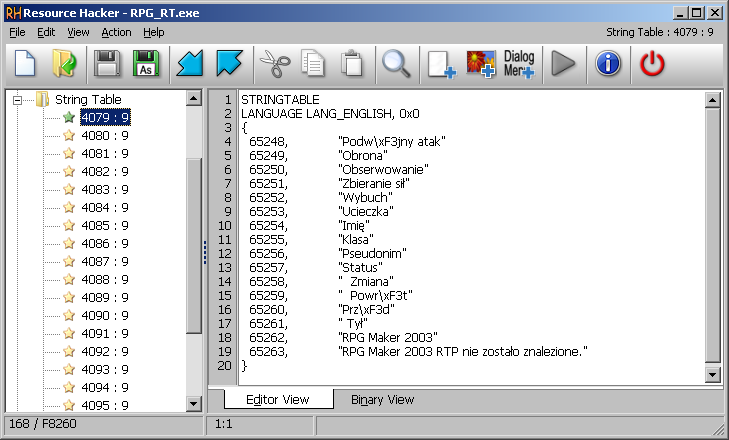Click the dark blue arrow icon

coord(229,64)
